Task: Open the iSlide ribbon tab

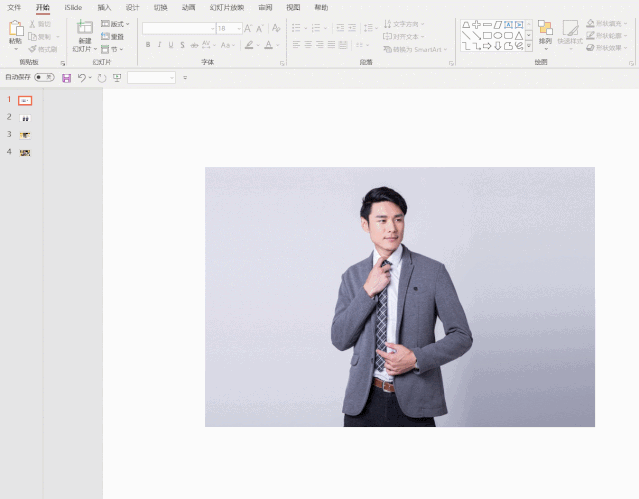Action: click(73, 7)
